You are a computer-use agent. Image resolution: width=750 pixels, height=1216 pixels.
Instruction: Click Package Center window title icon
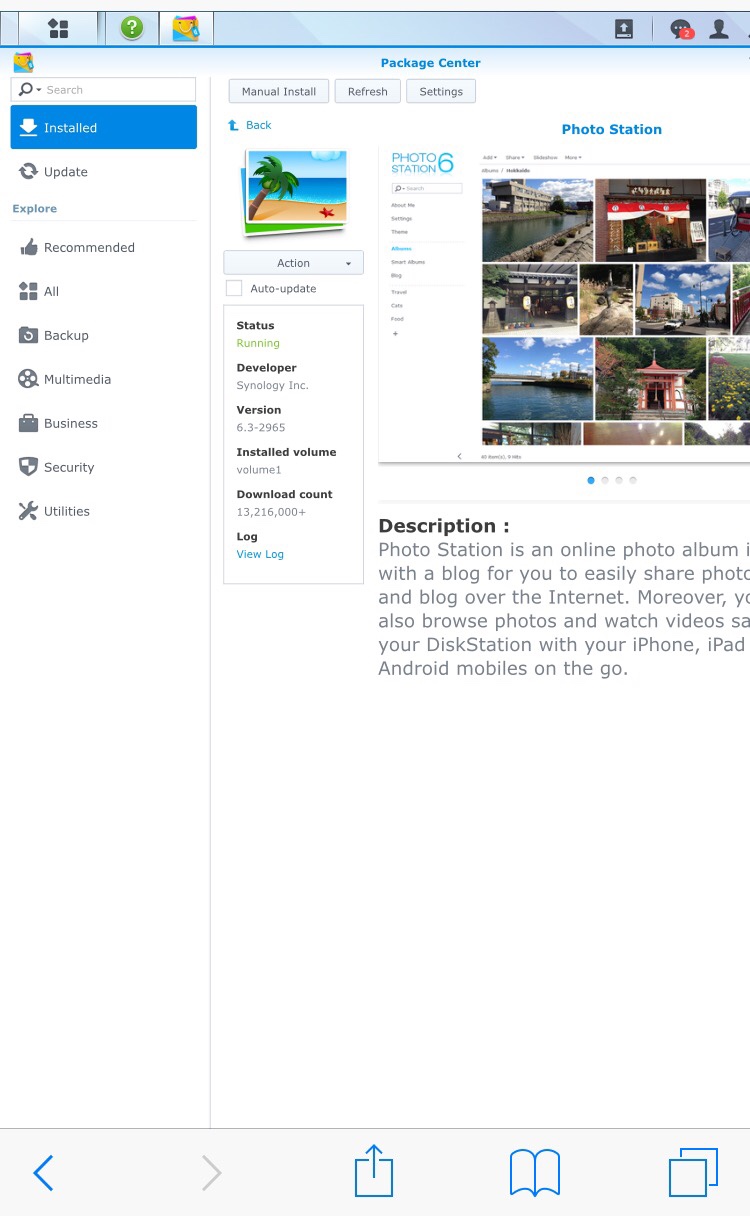[x=23, y=63]
